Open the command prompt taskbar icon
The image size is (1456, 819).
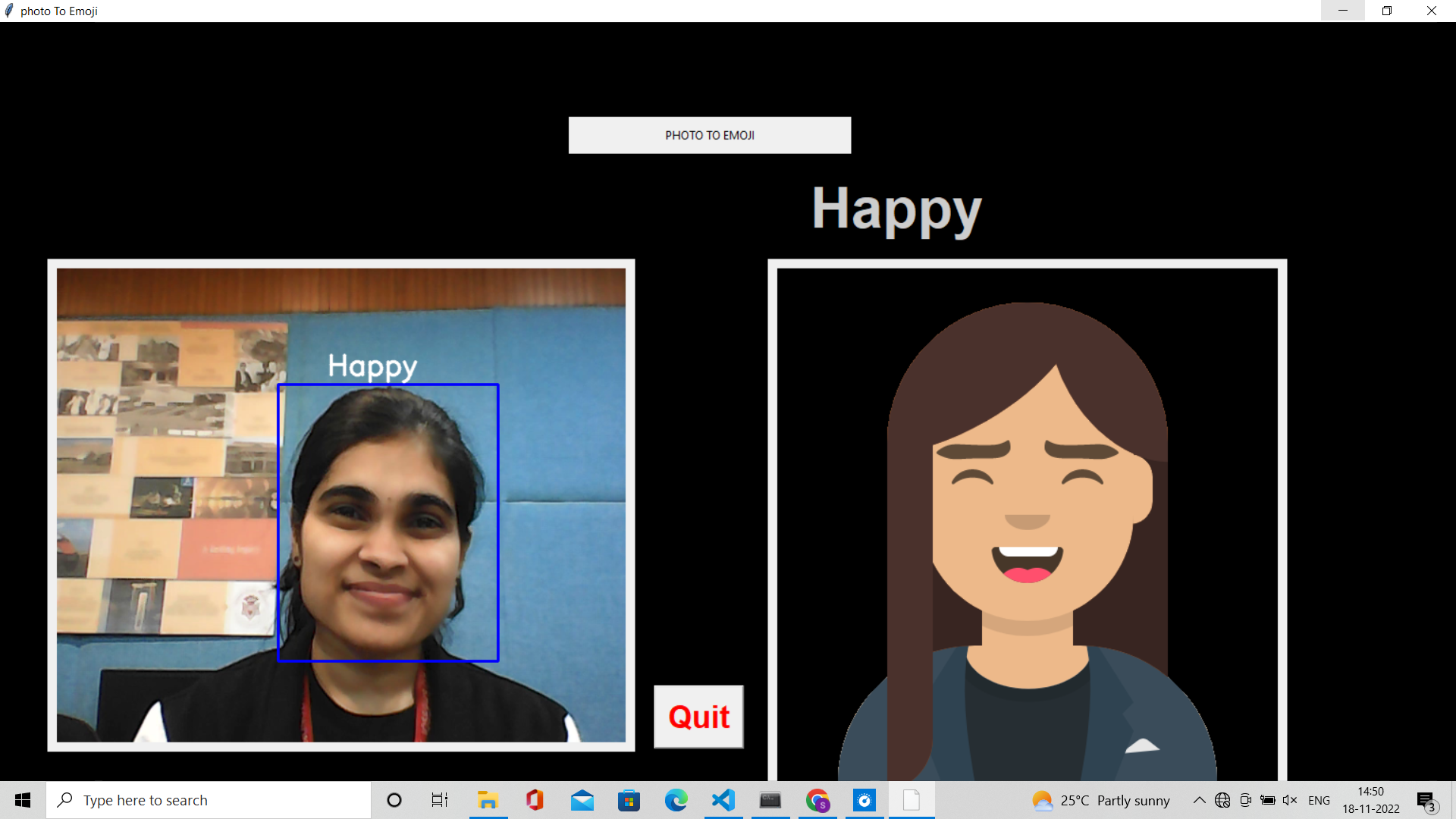770,799
